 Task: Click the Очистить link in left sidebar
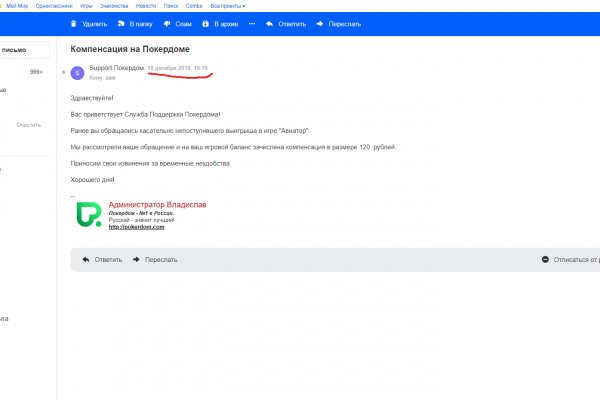[x=29, y=125]
